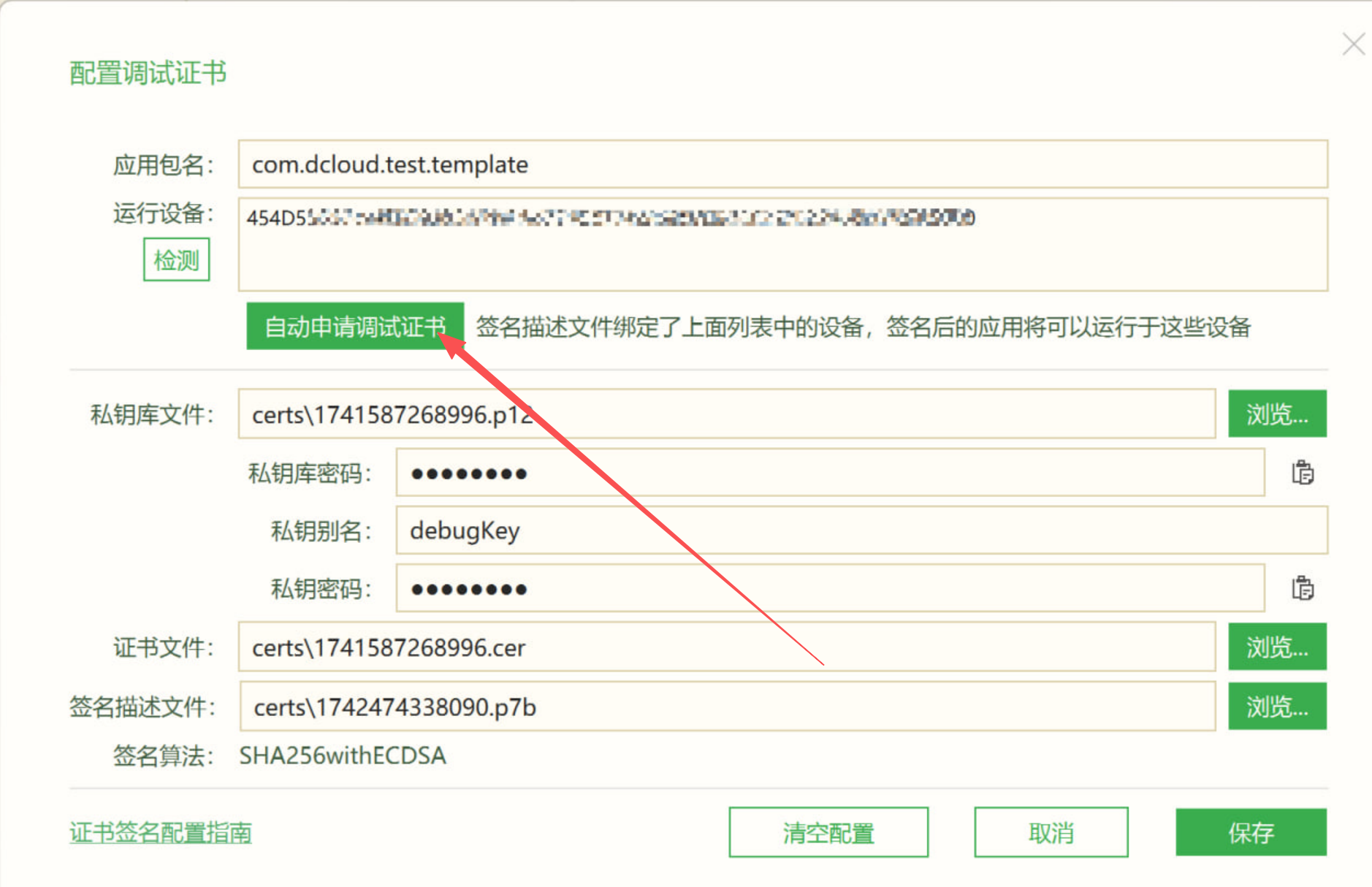The width and height of the screenshot is (1372, 887).
Task: Browse for the 证书文件 file
Action: 1276,647
